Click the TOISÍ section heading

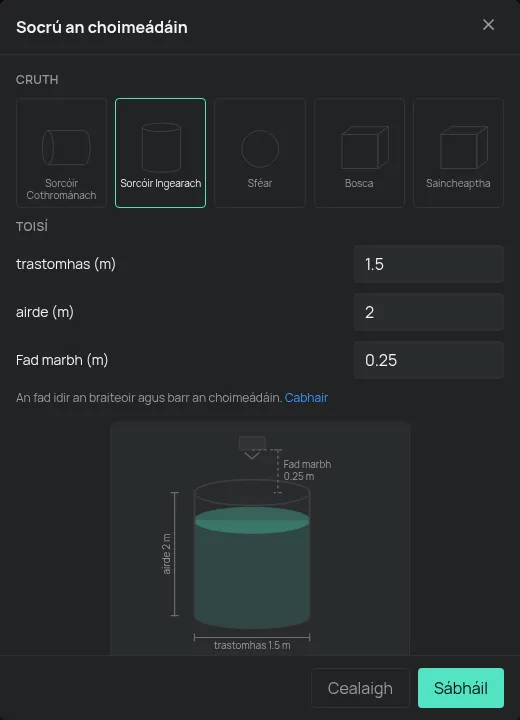(x=32, y=226)
